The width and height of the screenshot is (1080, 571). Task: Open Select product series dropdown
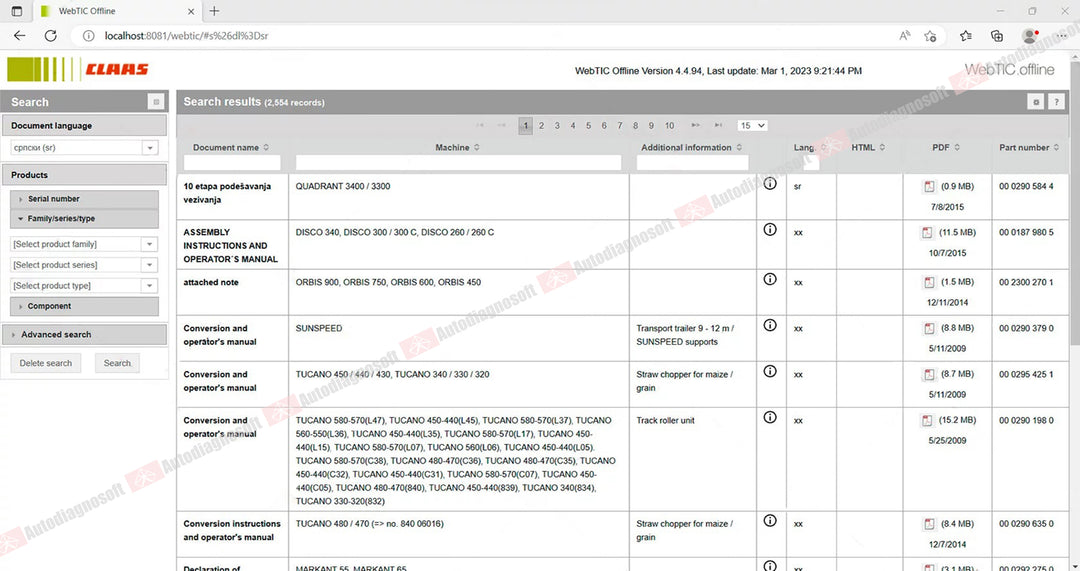click(x=150, y=264)
